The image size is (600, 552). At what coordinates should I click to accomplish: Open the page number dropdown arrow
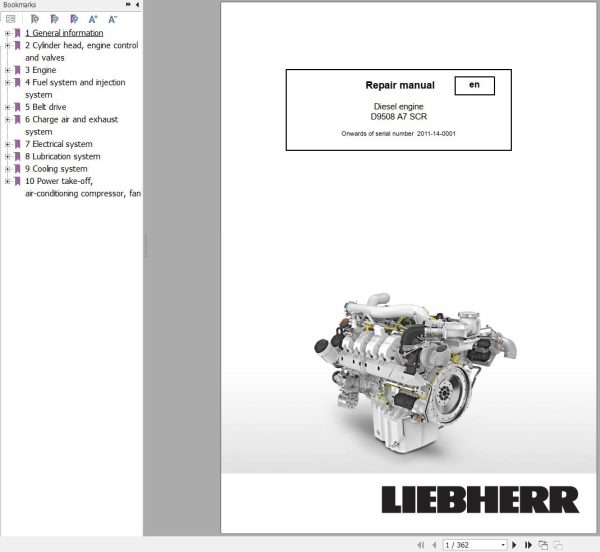(503, 545)
